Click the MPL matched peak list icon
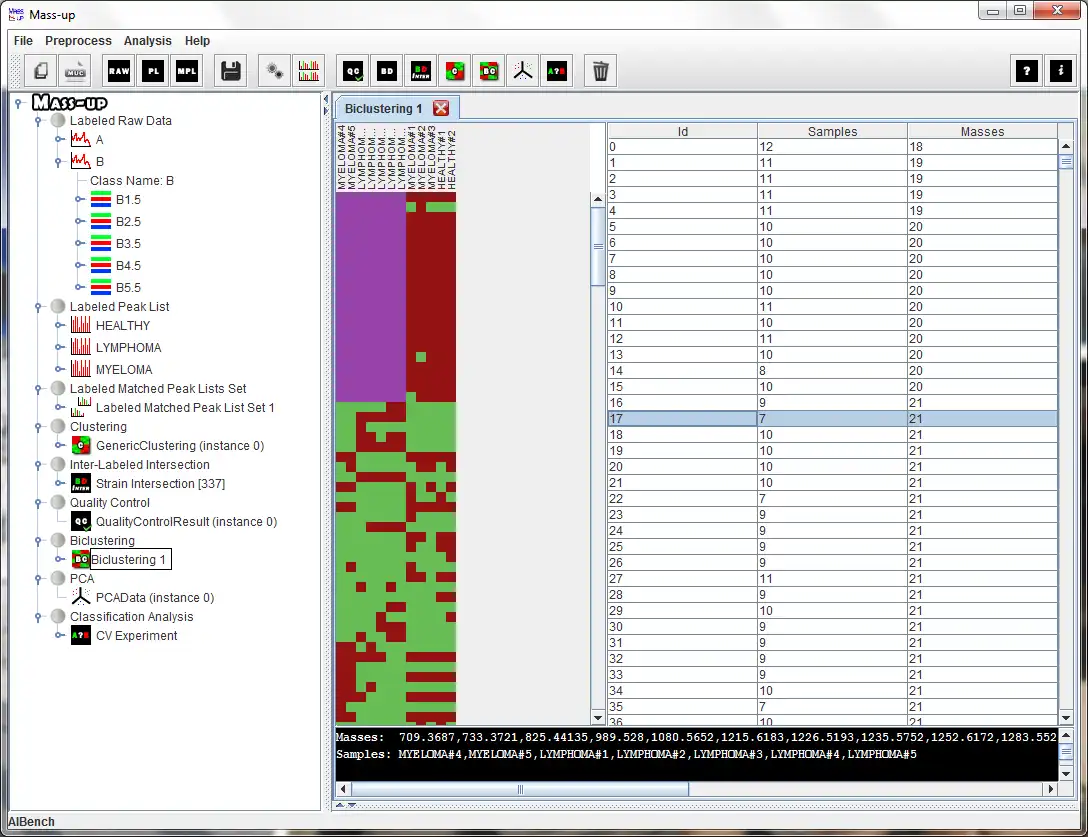1088x837 pixels. (187, 71)
